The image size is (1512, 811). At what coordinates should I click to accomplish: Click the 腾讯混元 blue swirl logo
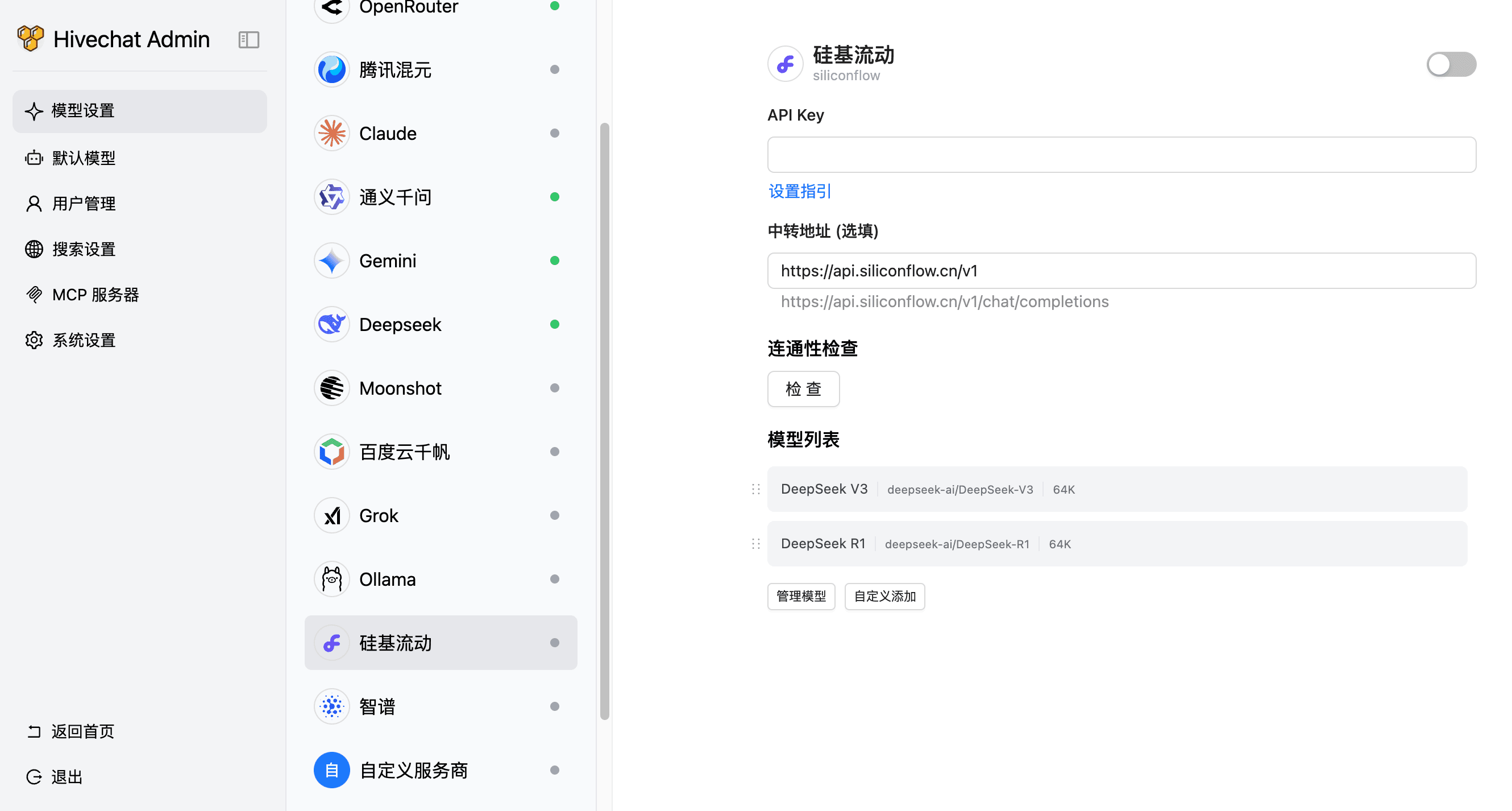(332, 70)
